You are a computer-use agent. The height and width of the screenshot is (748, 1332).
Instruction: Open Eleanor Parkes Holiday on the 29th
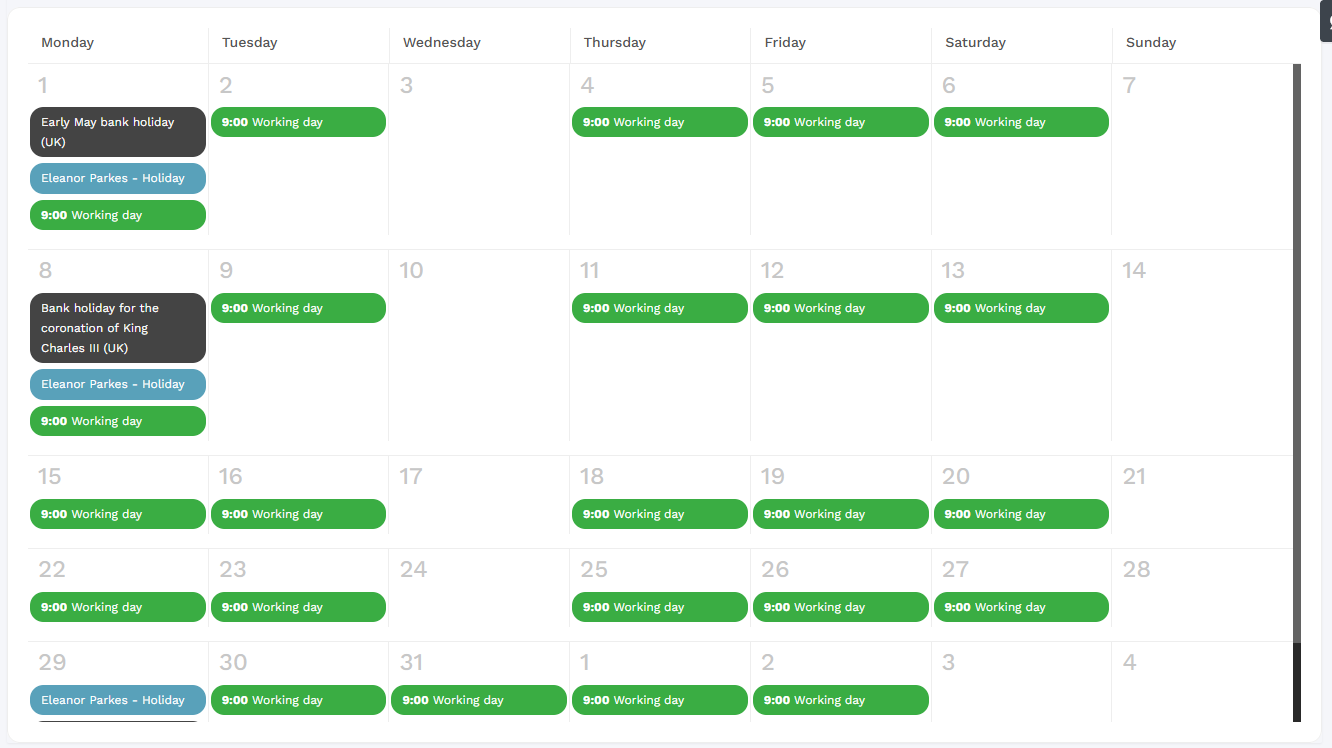118,700
